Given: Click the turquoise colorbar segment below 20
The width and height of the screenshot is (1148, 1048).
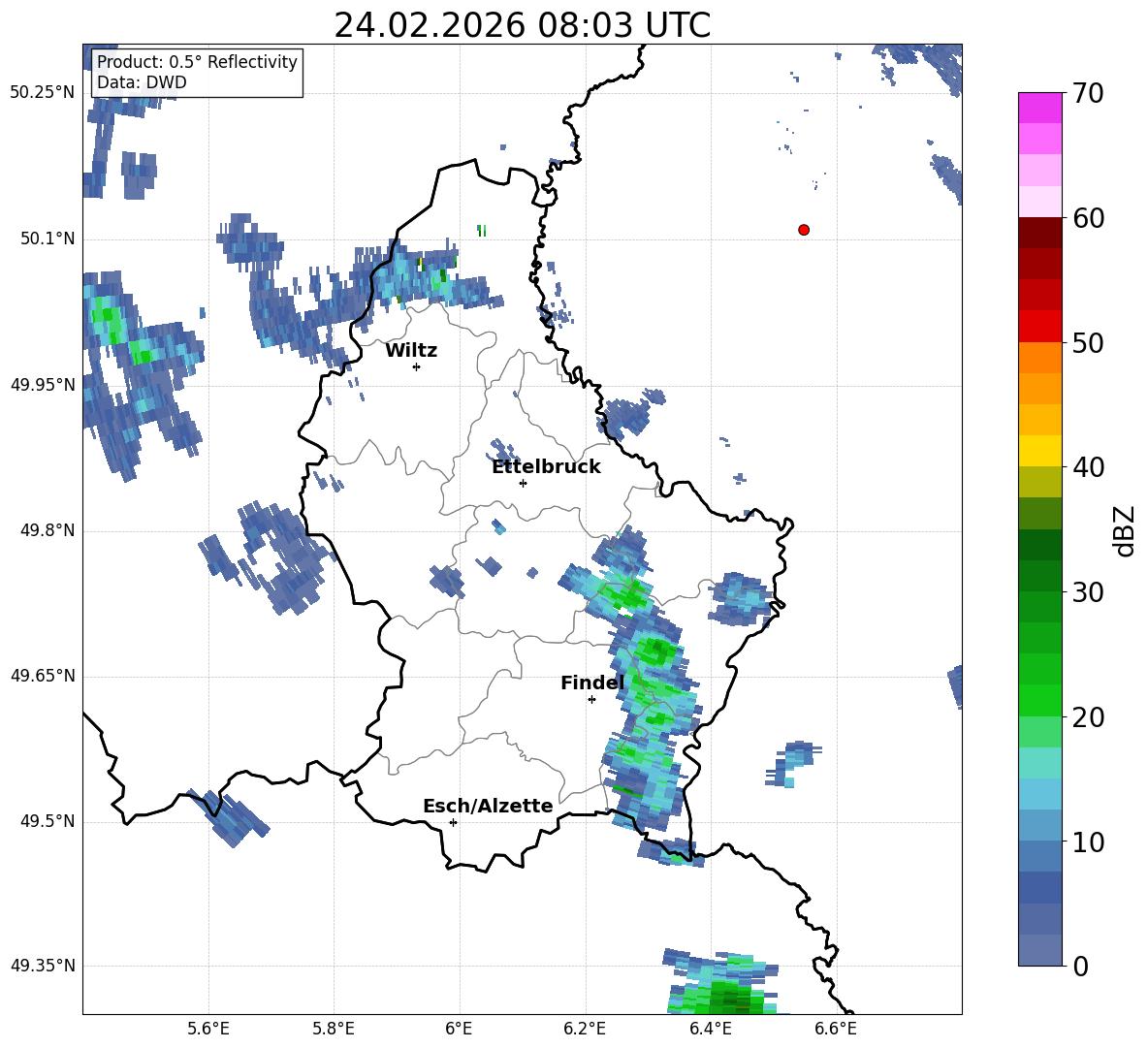Looking at the screenshot, I should click(x=1039, y=763).
